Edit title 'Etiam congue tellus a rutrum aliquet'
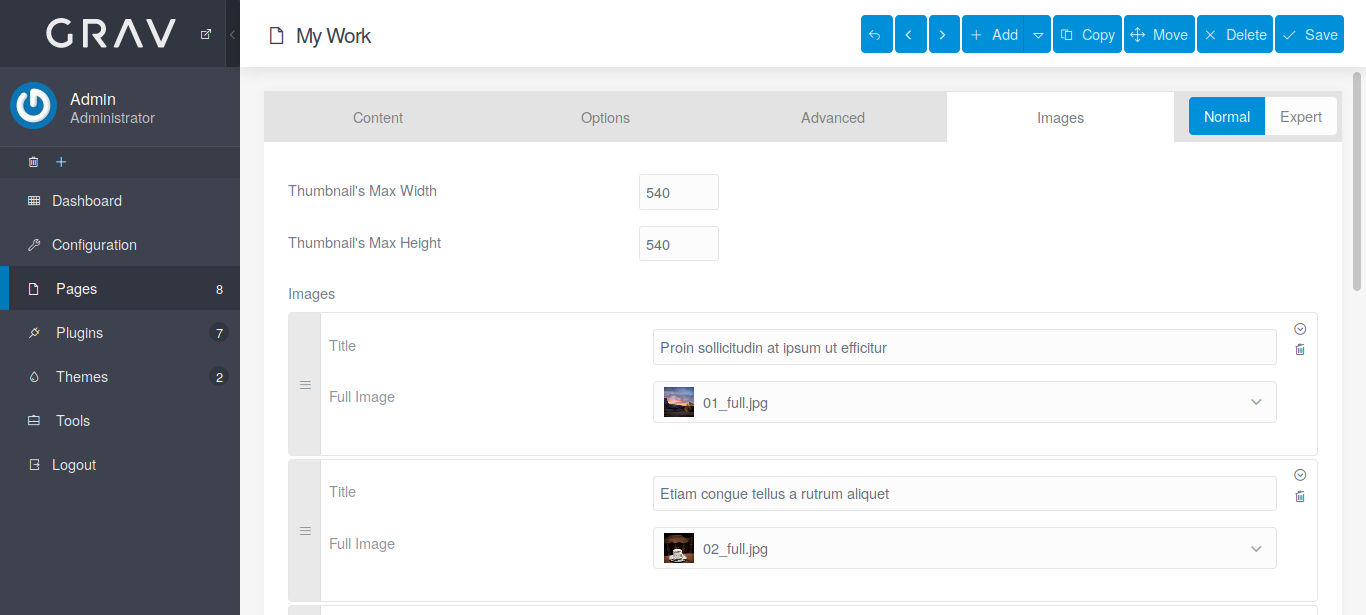Screen dimensions: 1366x615 [x=965, y=494]
